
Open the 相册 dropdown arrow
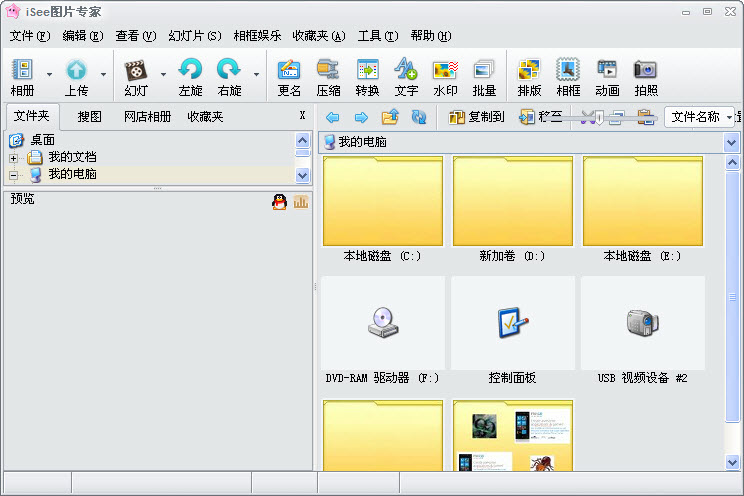49,75
